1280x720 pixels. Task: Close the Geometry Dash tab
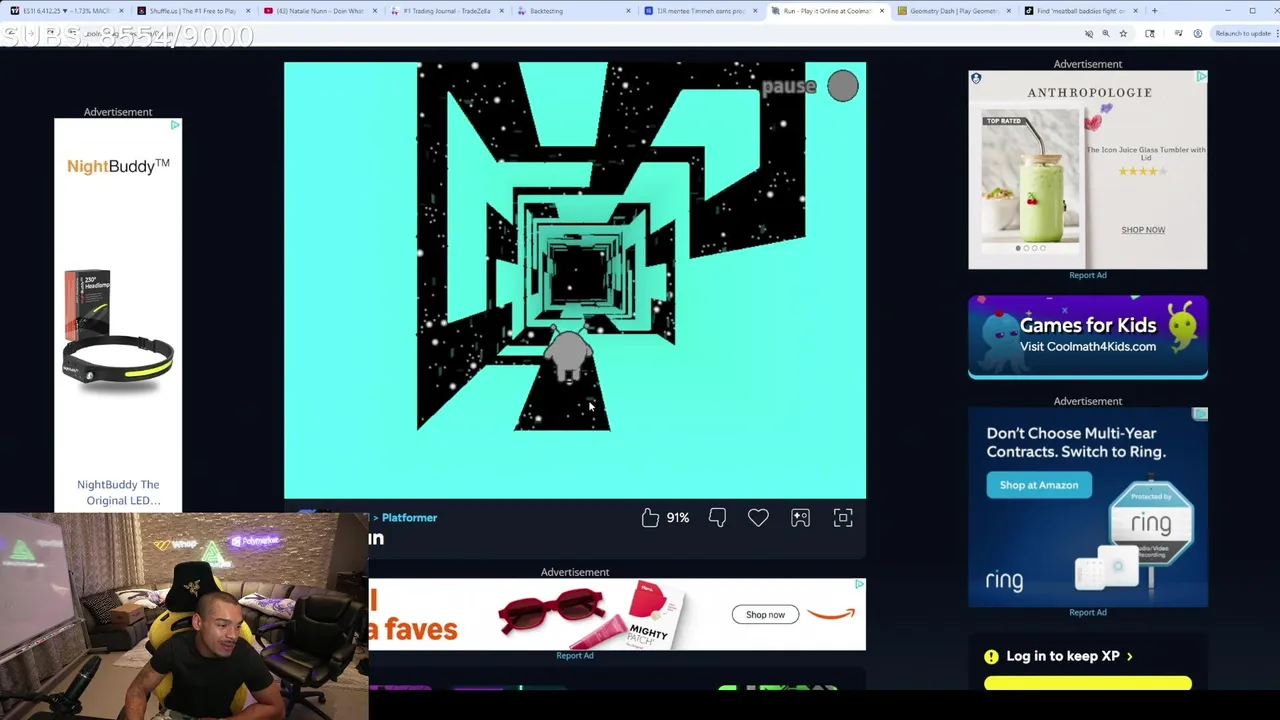point(1008,11)
